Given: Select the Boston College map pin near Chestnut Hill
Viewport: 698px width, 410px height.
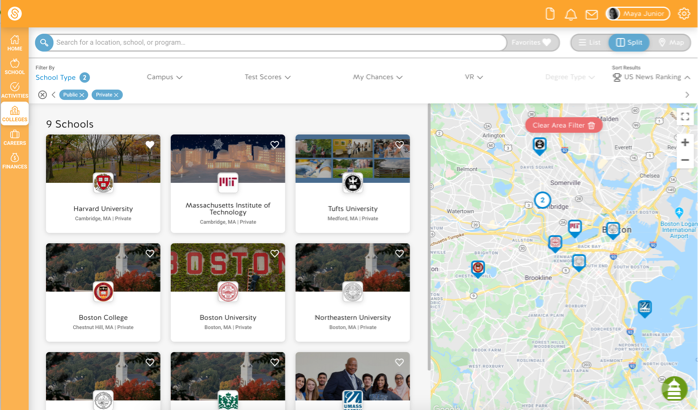Looking at the screenshot, I should [478, 269].
